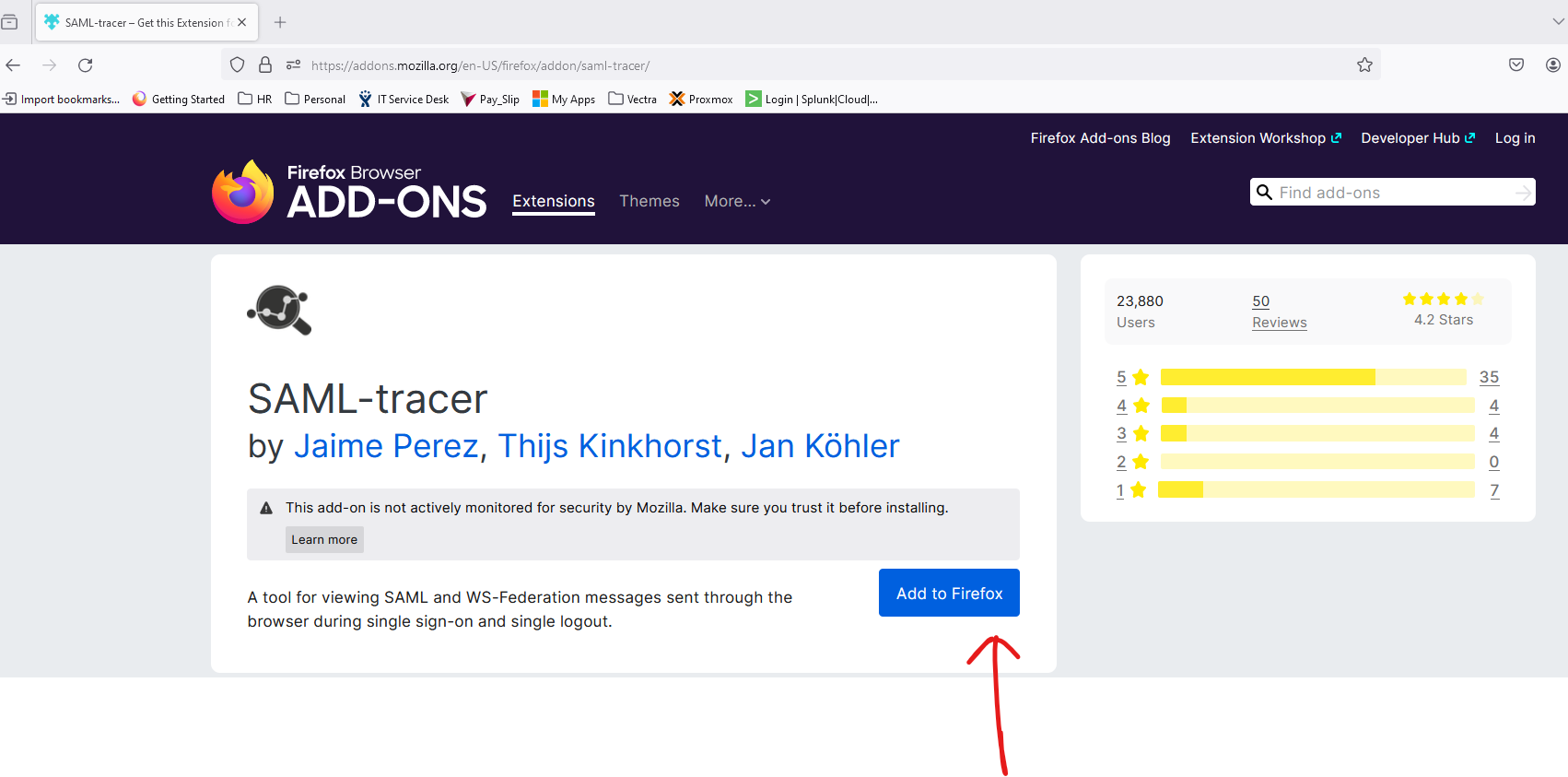This screenshot has height=777, width=1568.
Task: Open the list all tabs chevron
Action: pyautogui.click(x=1558, y=22)
